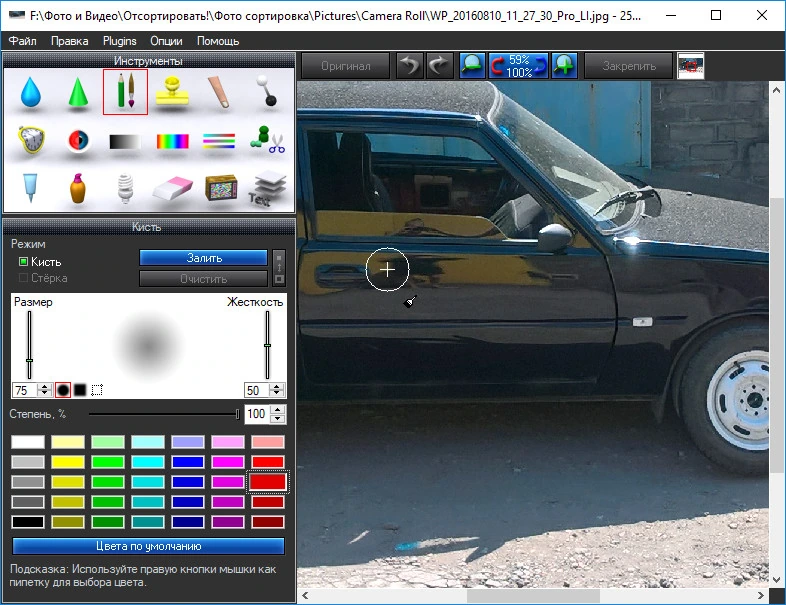The image size is (786, 605).
Task: Select the scissors cutout tool
Action: pos(267,140)
